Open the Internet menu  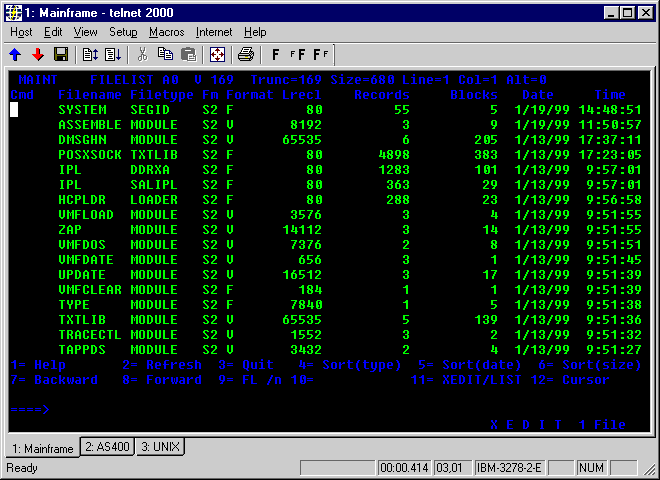click(x=214, y=32)
